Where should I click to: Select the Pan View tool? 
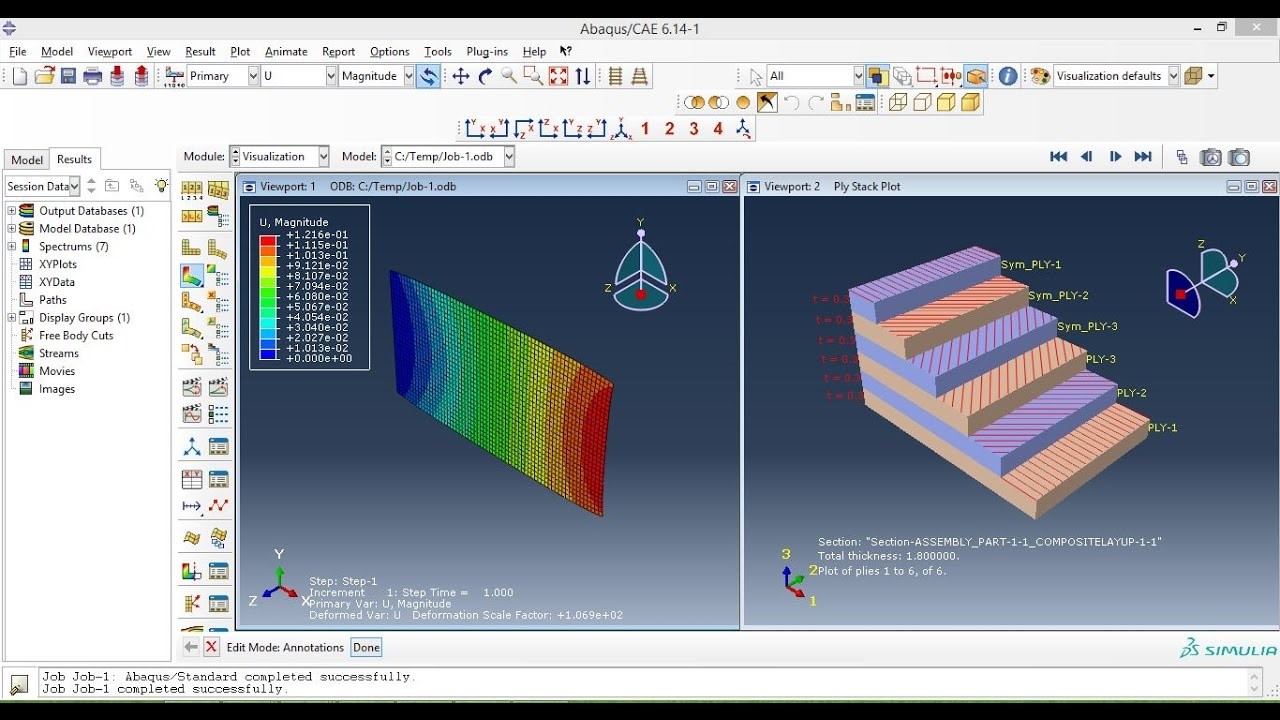(x=461, y=76)
